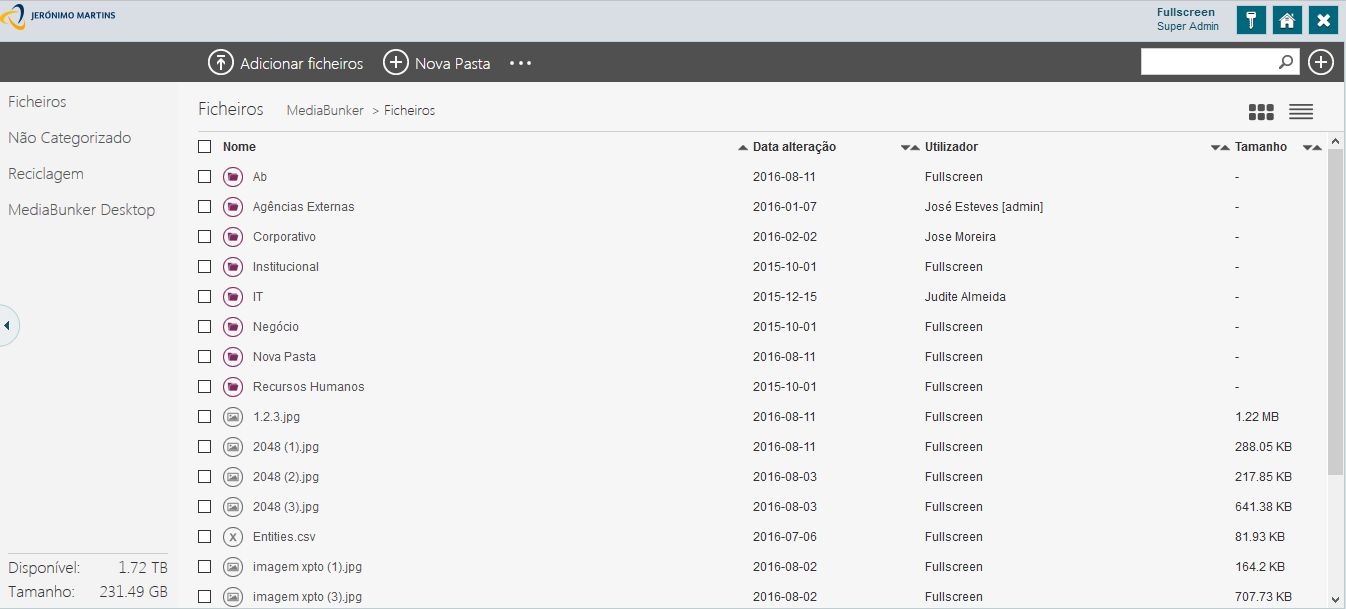
Task: Open Não Categorizado in the sidebar
Action: (70, 138)
